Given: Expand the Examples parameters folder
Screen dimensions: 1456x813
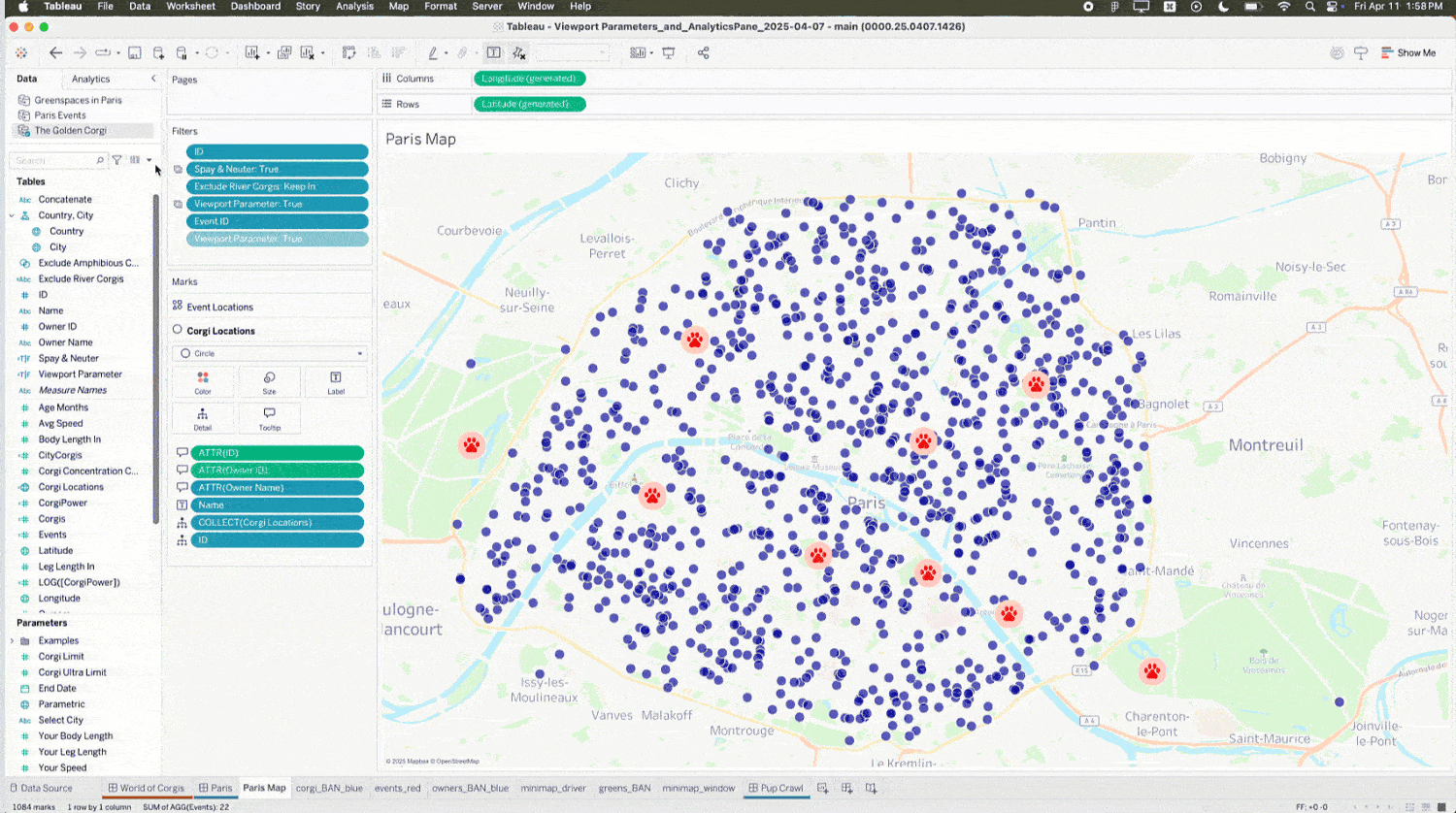Looking at the screenshot, I should click(12, 641).
